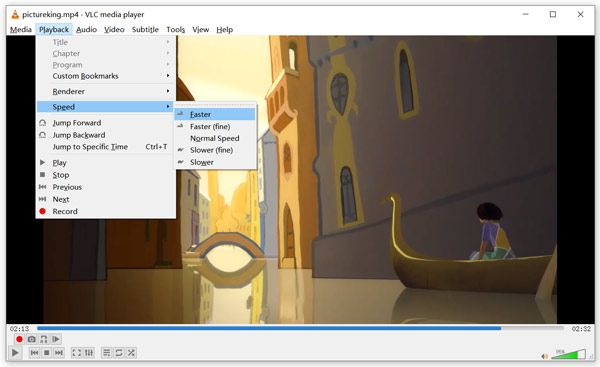Toggle the A-B loop button
The width and height of the screenshot is (600, 367).
pos(44,339)
